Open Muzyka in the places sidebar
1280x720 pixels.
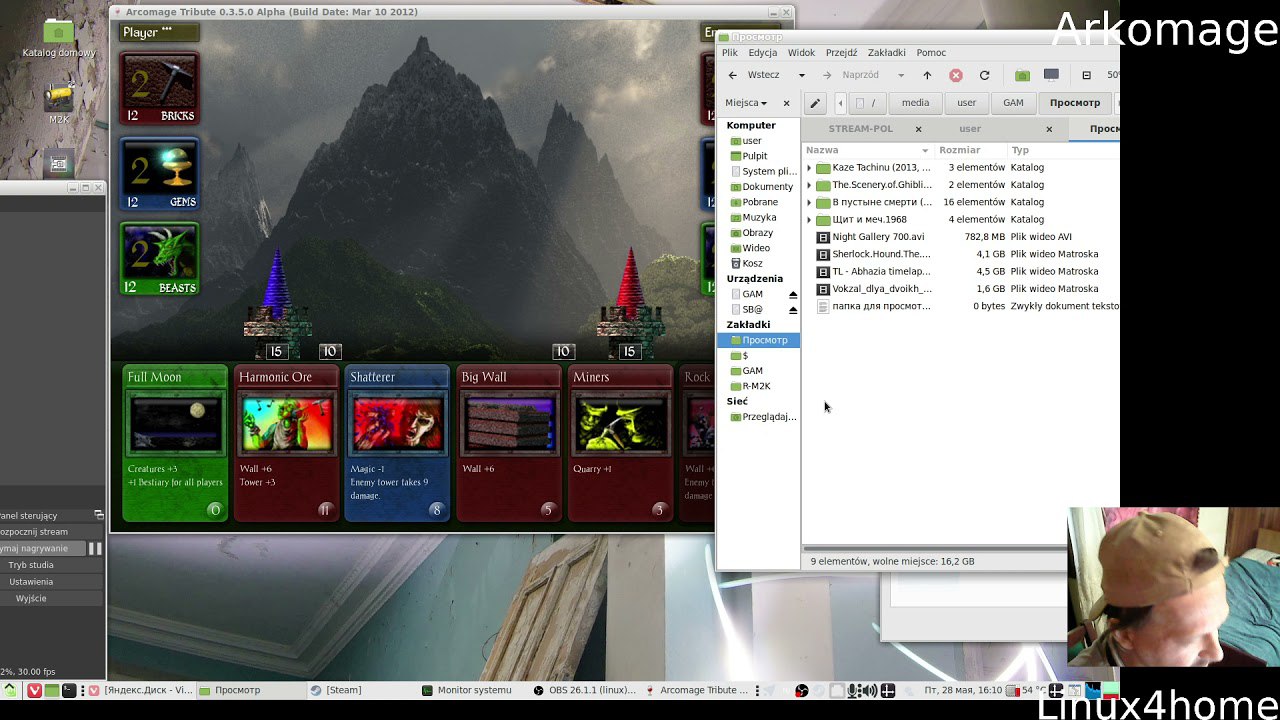coord(759,217)
